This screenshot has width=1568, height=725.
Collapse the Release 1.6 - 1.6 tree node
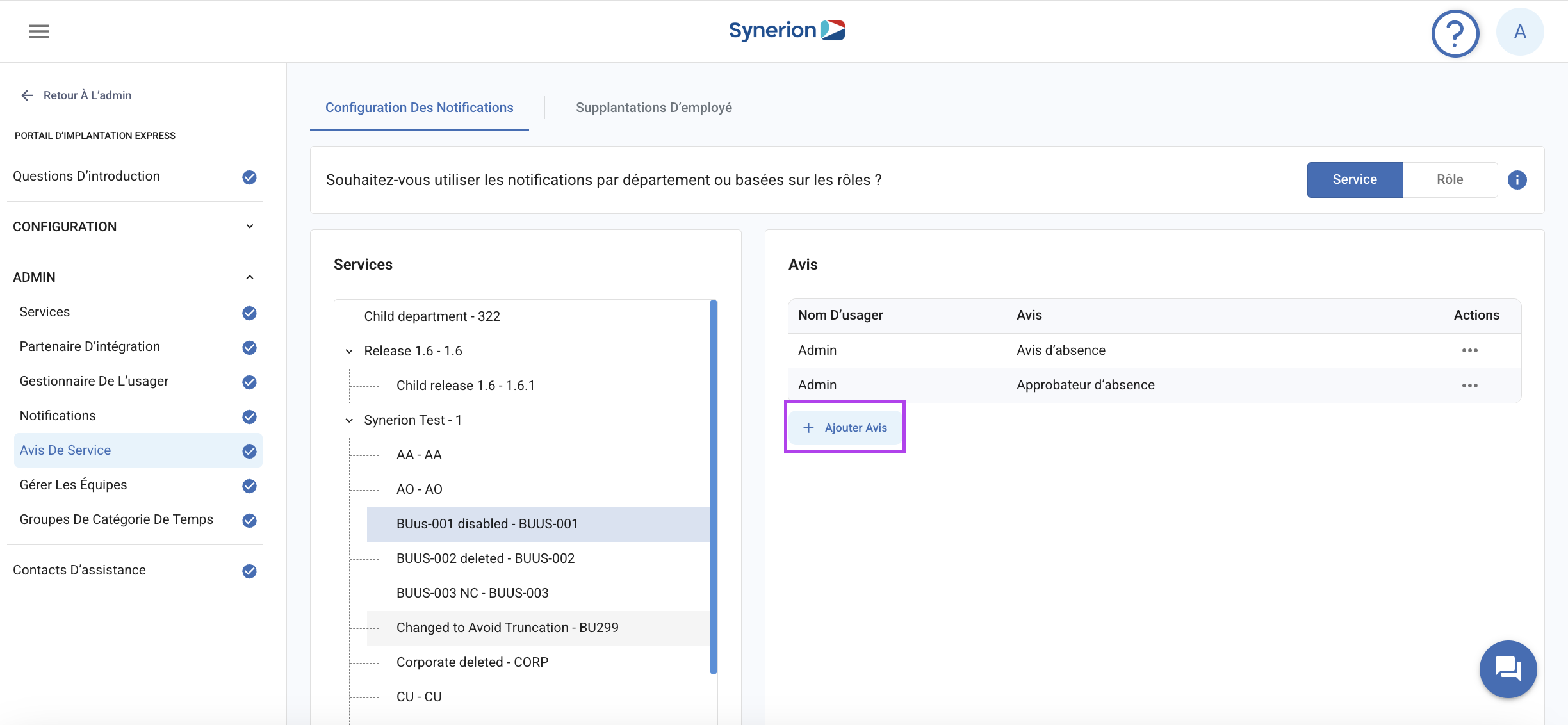click(349, 351)
